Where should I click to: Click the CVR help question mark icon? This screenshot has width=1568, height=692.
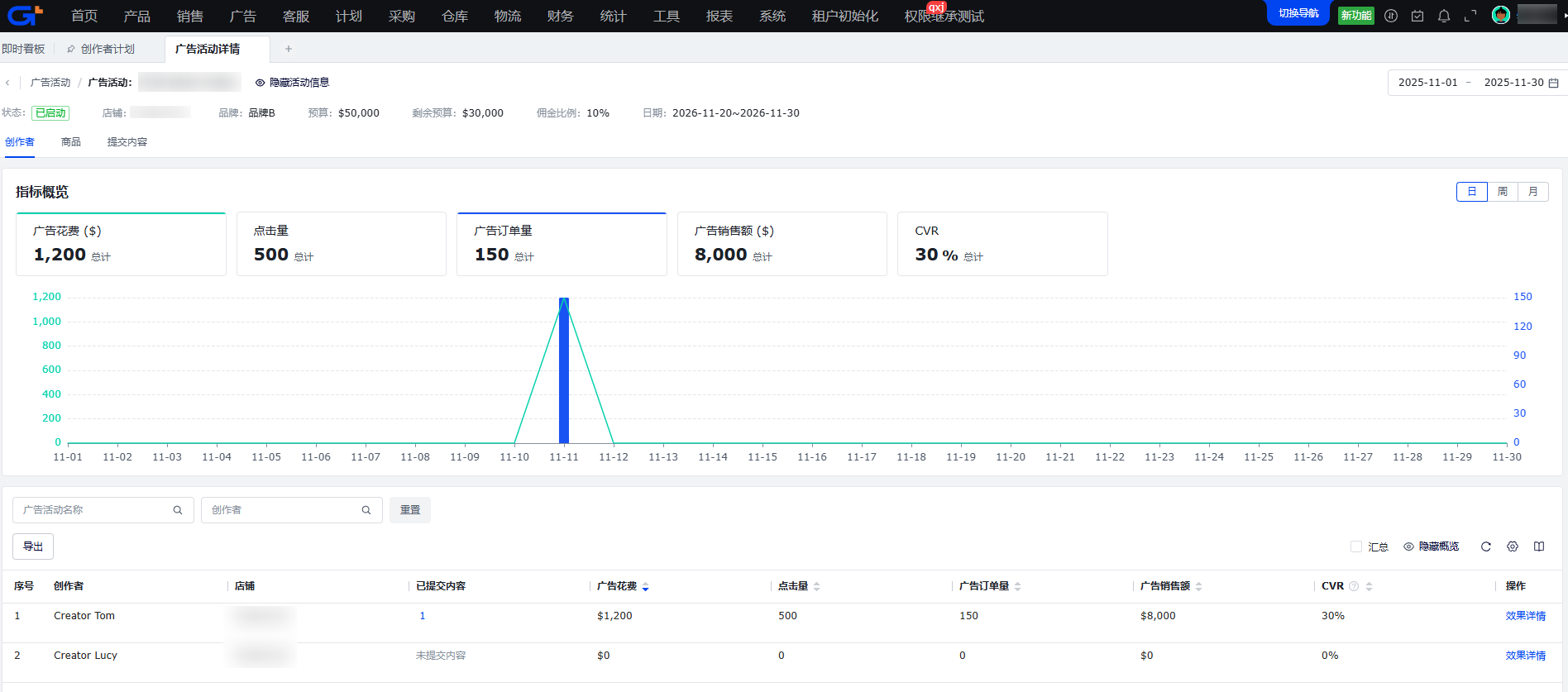tap(1354, 586)
